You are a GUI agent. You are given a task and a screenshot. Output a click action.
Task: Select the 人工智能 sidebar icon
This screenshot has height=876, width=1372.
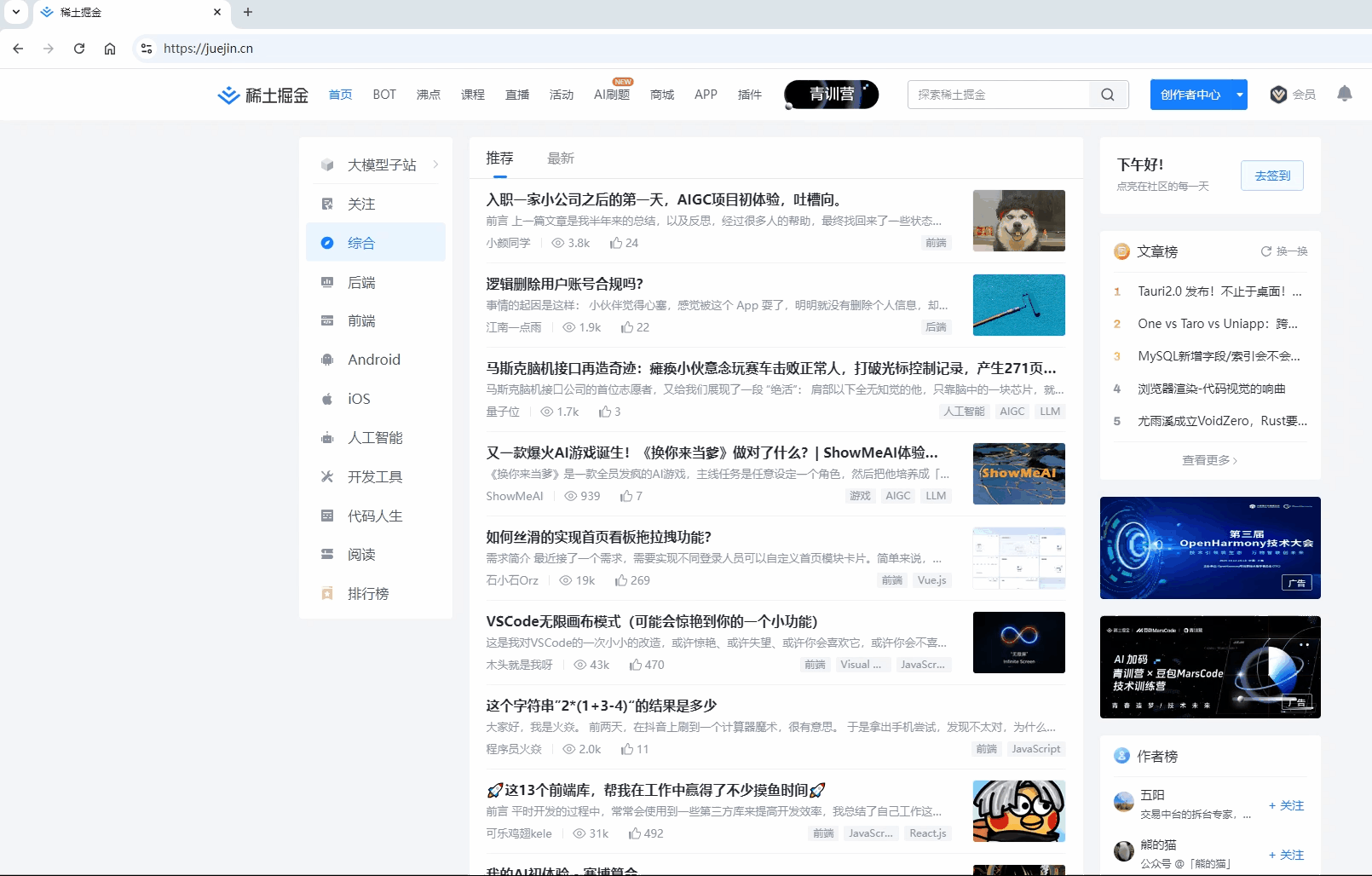[x=327, y=437]
